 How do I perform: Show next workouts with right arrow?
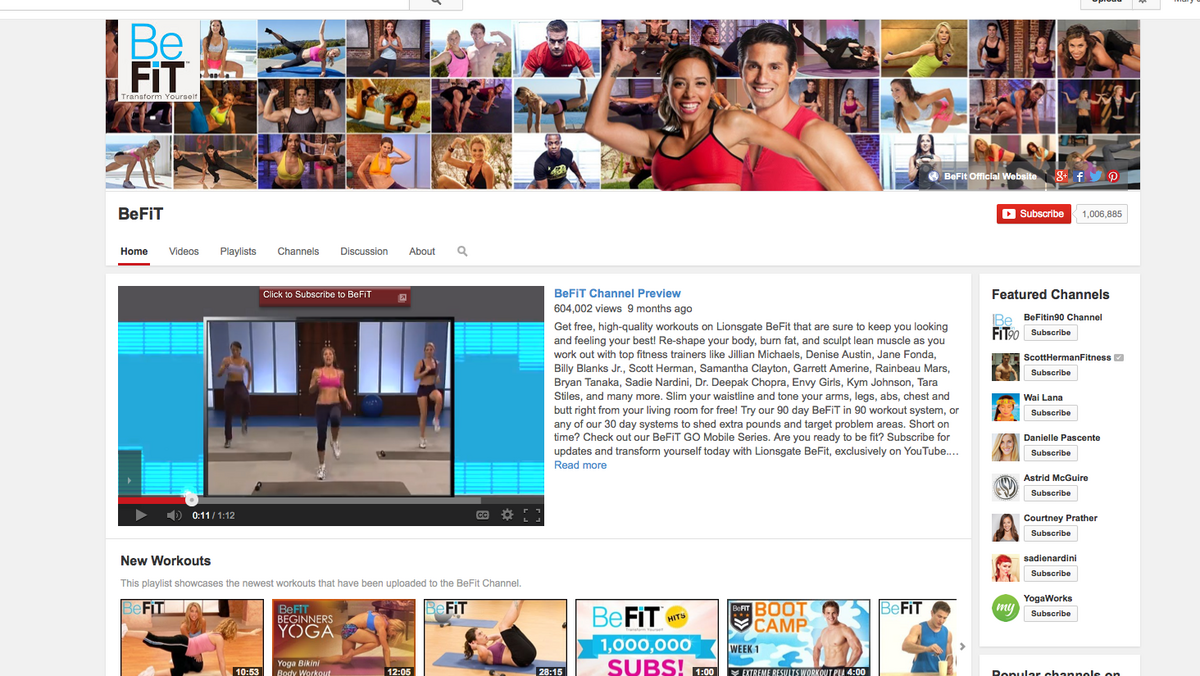click(x=962, y=646)
